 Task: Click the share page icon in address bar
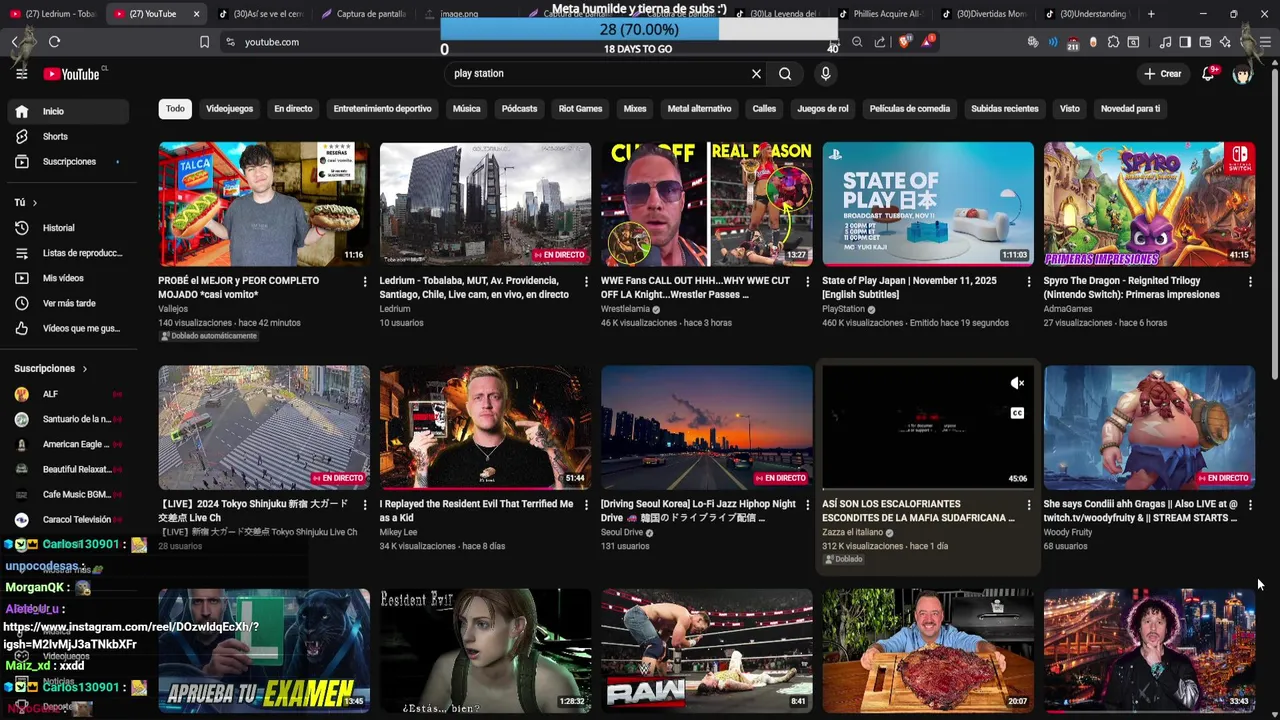(880, 42)
